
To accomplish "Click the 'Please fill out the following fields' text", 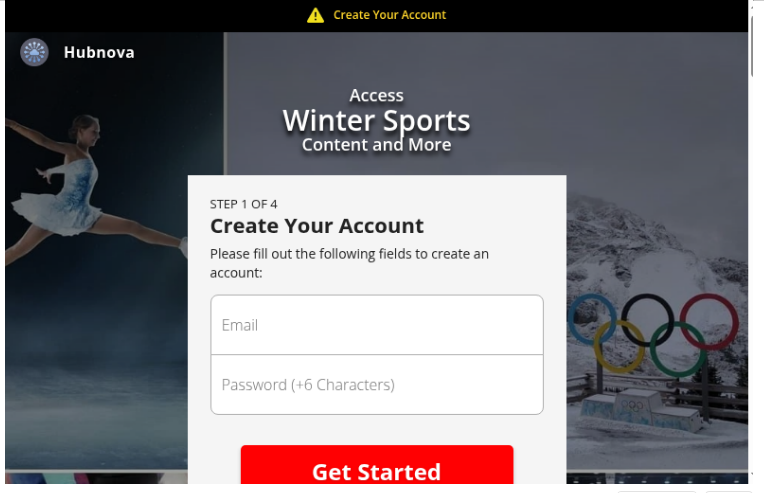I will click(349, 263).
